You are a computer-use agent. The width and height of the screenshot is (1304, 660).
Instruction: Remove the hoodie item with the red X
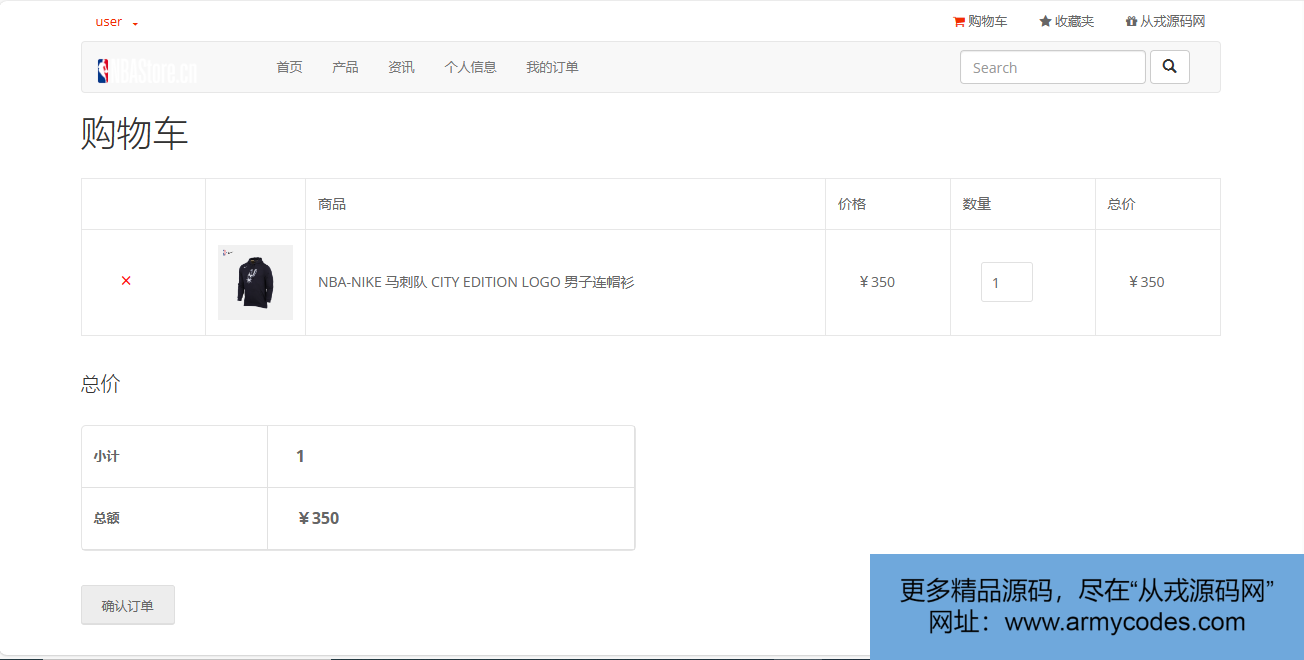click(126, 281)
